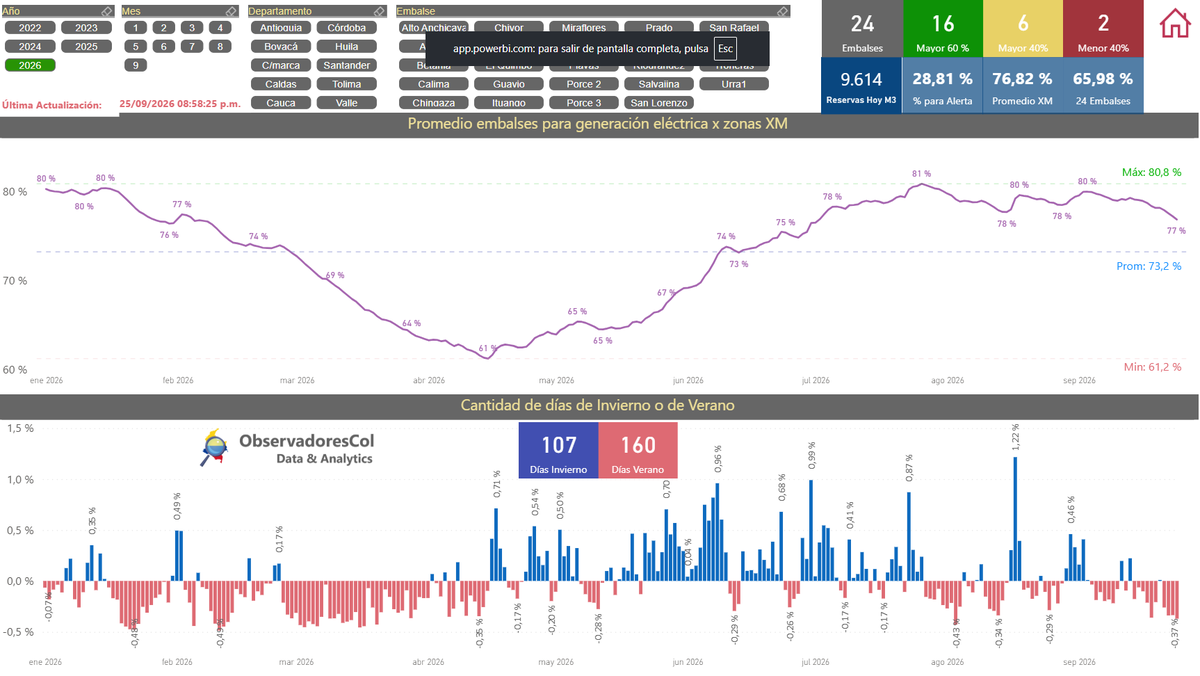Choose the Tolima department

[346, 84]
